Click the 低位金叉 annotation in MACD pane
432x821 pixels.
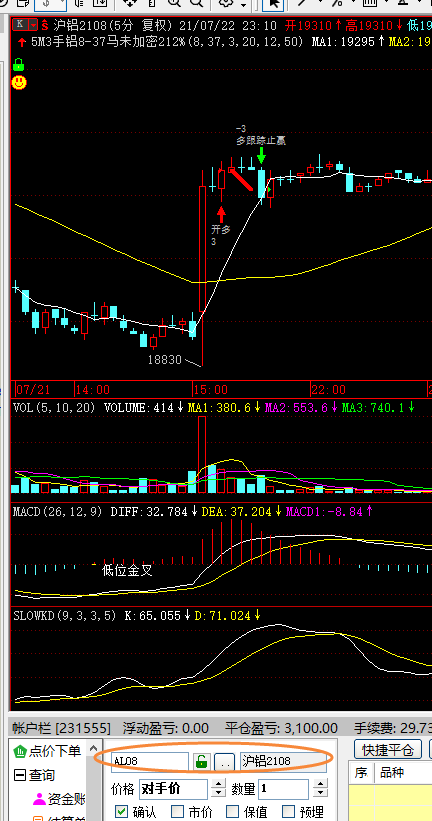coord(127,570)
